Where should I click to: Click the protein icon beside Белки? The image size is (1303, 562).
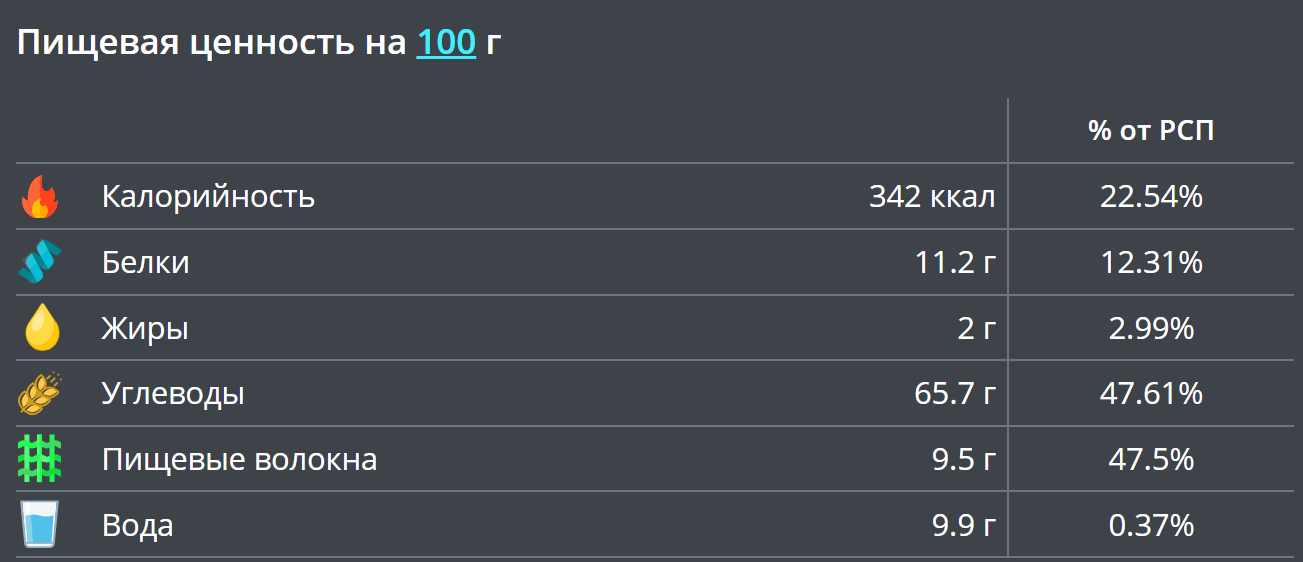pyautogui.click(x=40, y=262)
